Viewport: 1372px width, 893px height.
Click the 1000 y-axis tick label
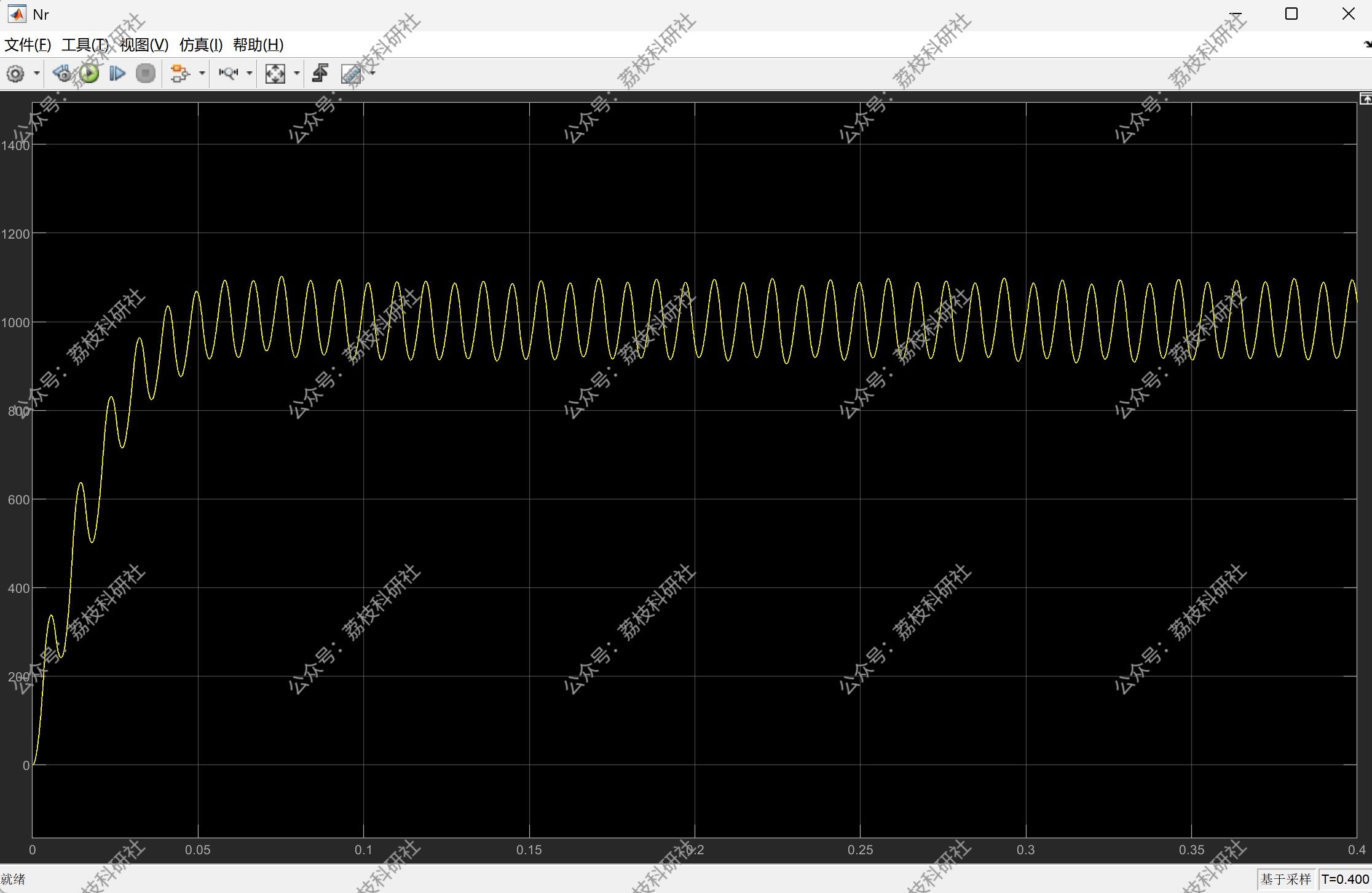tap(15, 323)
